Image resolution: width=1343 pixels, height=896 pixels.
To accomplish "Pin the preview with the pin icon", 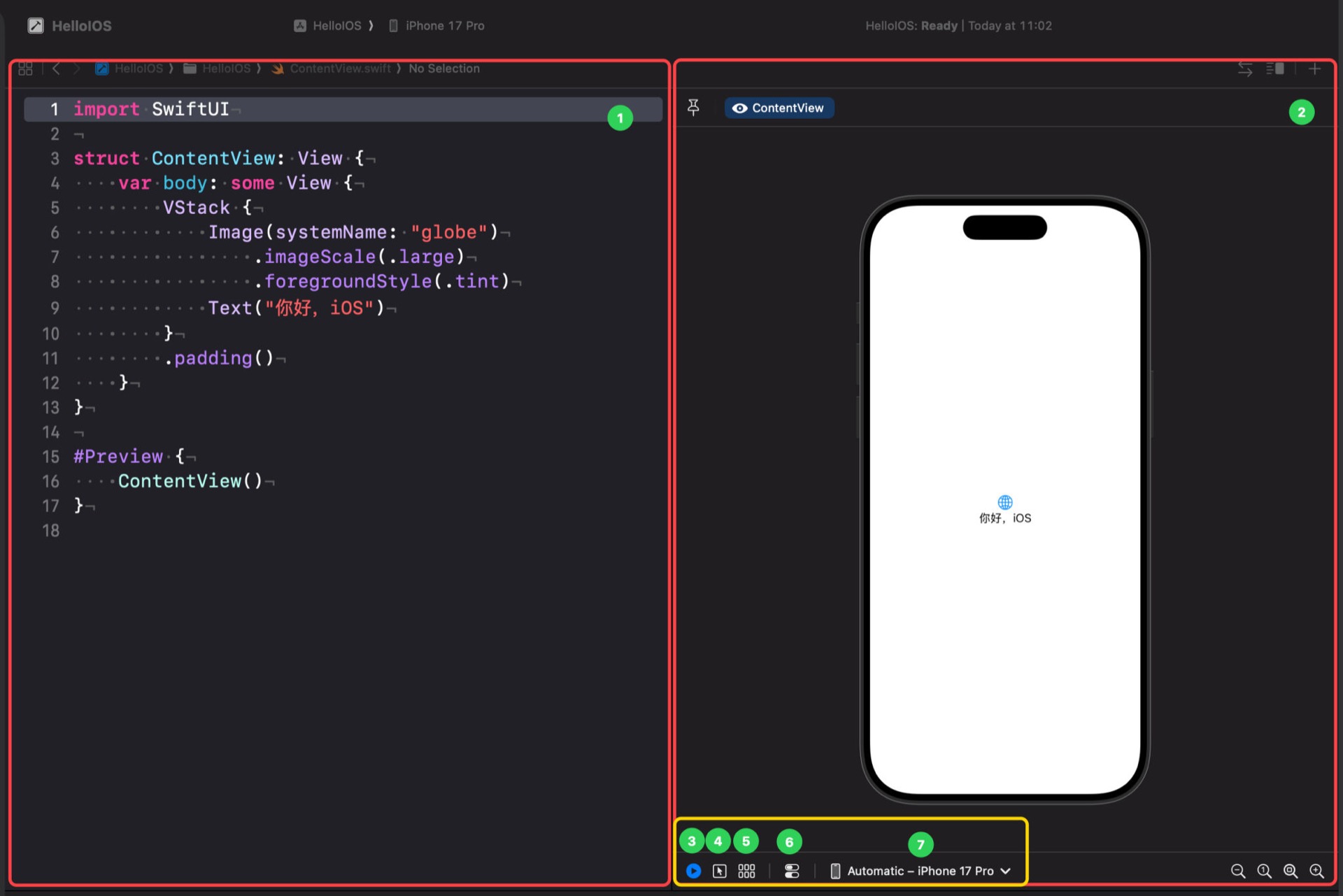I will 693,107.
